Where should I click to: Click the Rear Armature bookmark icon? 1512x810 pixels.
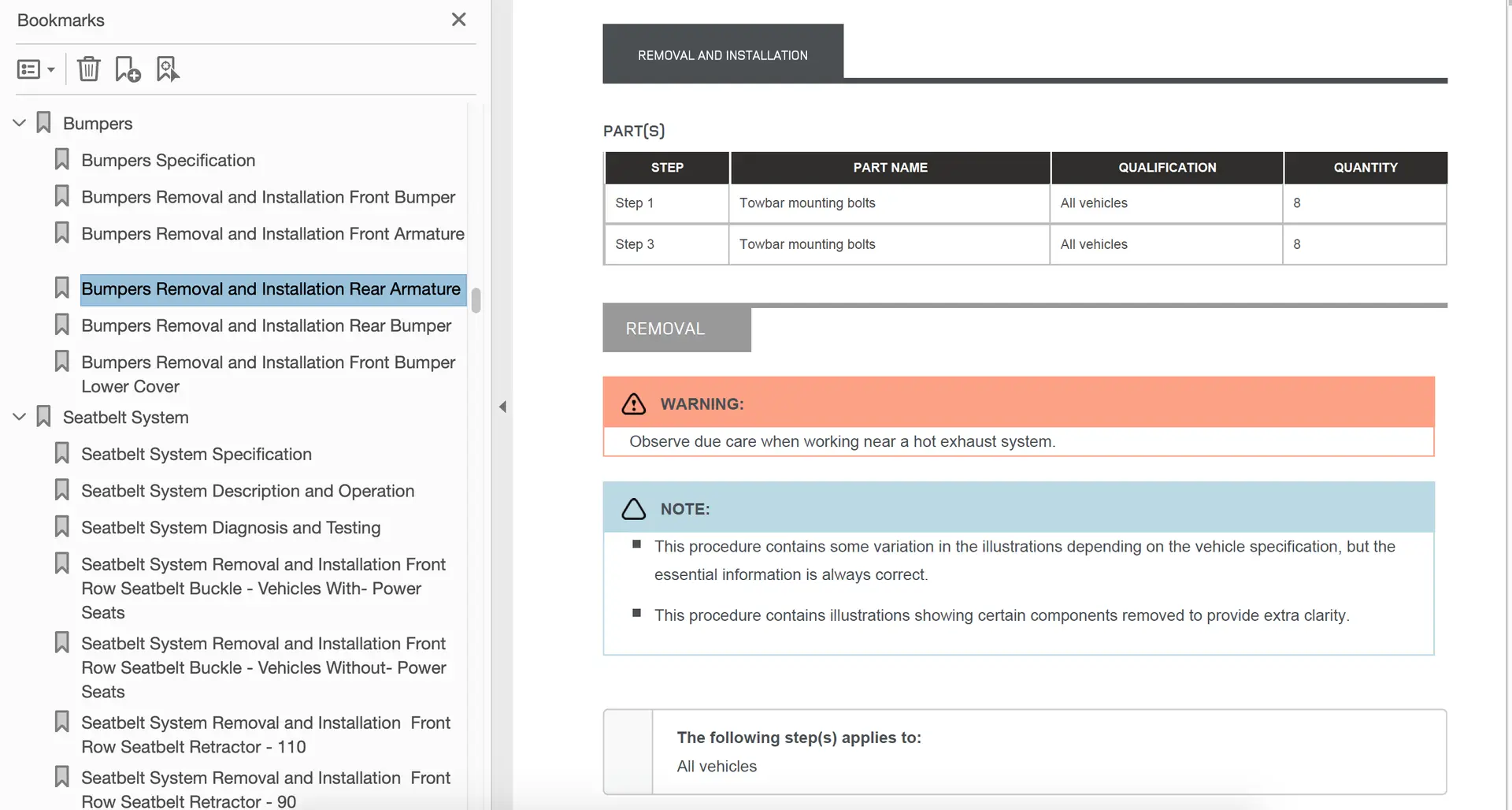point(61,288)
